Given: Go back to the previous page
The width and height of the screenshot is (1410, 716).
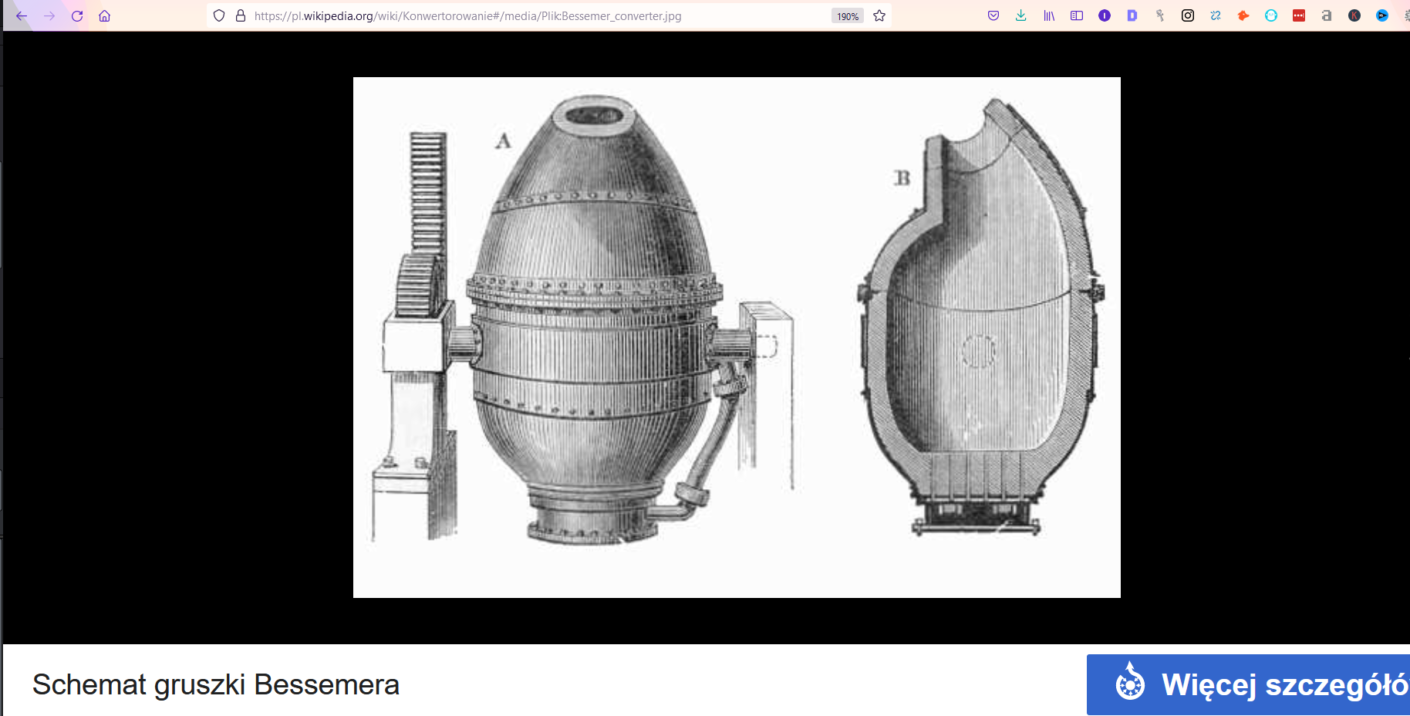Looking at the screenshot, I should 21,16.
